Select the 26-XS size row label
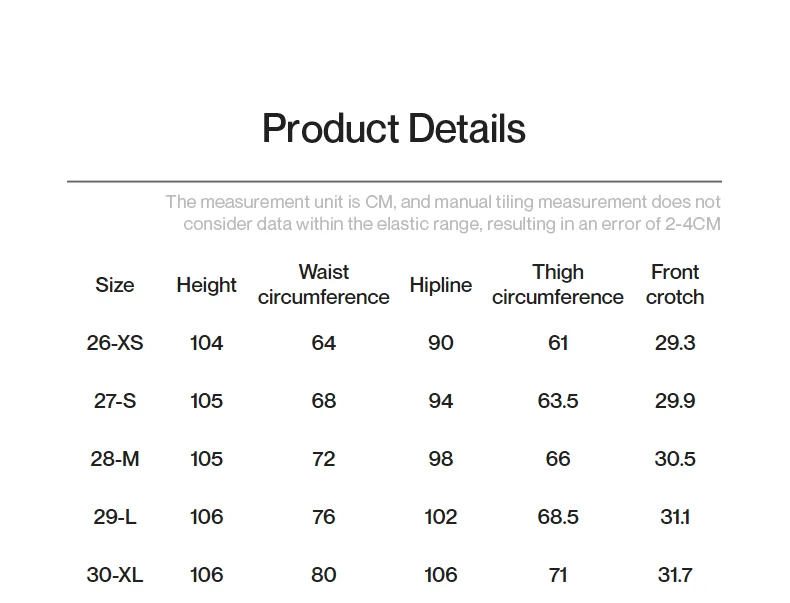Screen dimensions: 790x603 click(115, 343)
